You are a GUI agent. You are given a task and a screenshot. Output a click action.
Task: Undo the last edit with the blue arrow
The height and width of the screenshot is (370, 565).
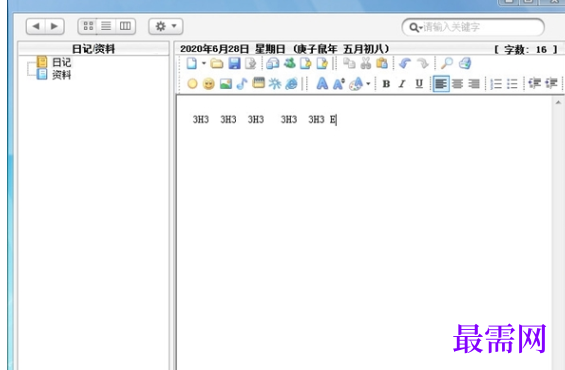click(x=405, y=63)
